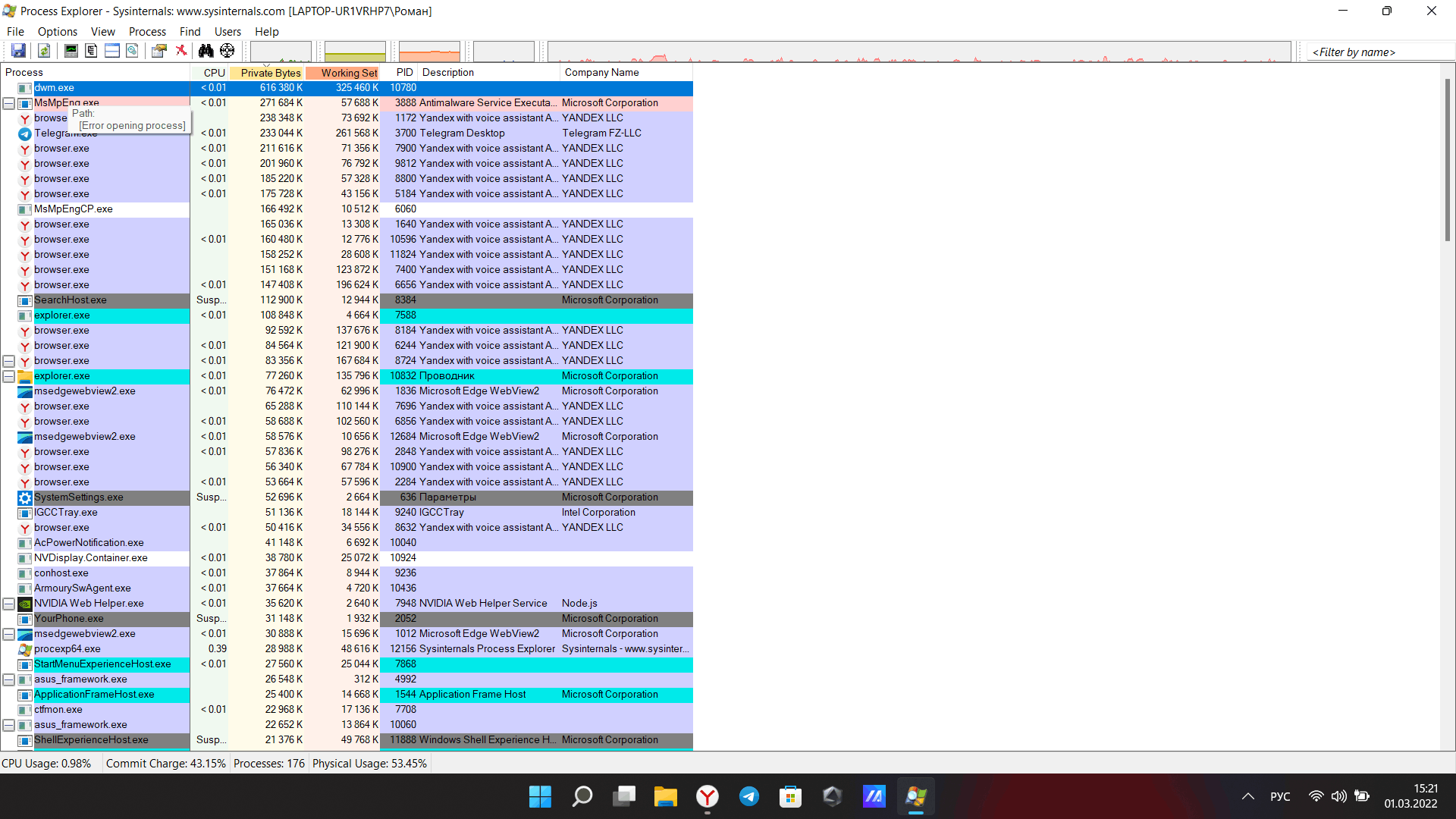Collapse the MsMpEng.exe tree node
The height and width of the screenshot is (819, 1456).
pos(9,103)
